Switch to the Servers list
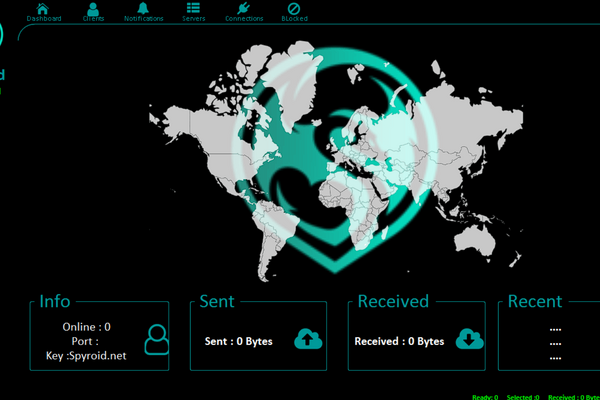 193,12
